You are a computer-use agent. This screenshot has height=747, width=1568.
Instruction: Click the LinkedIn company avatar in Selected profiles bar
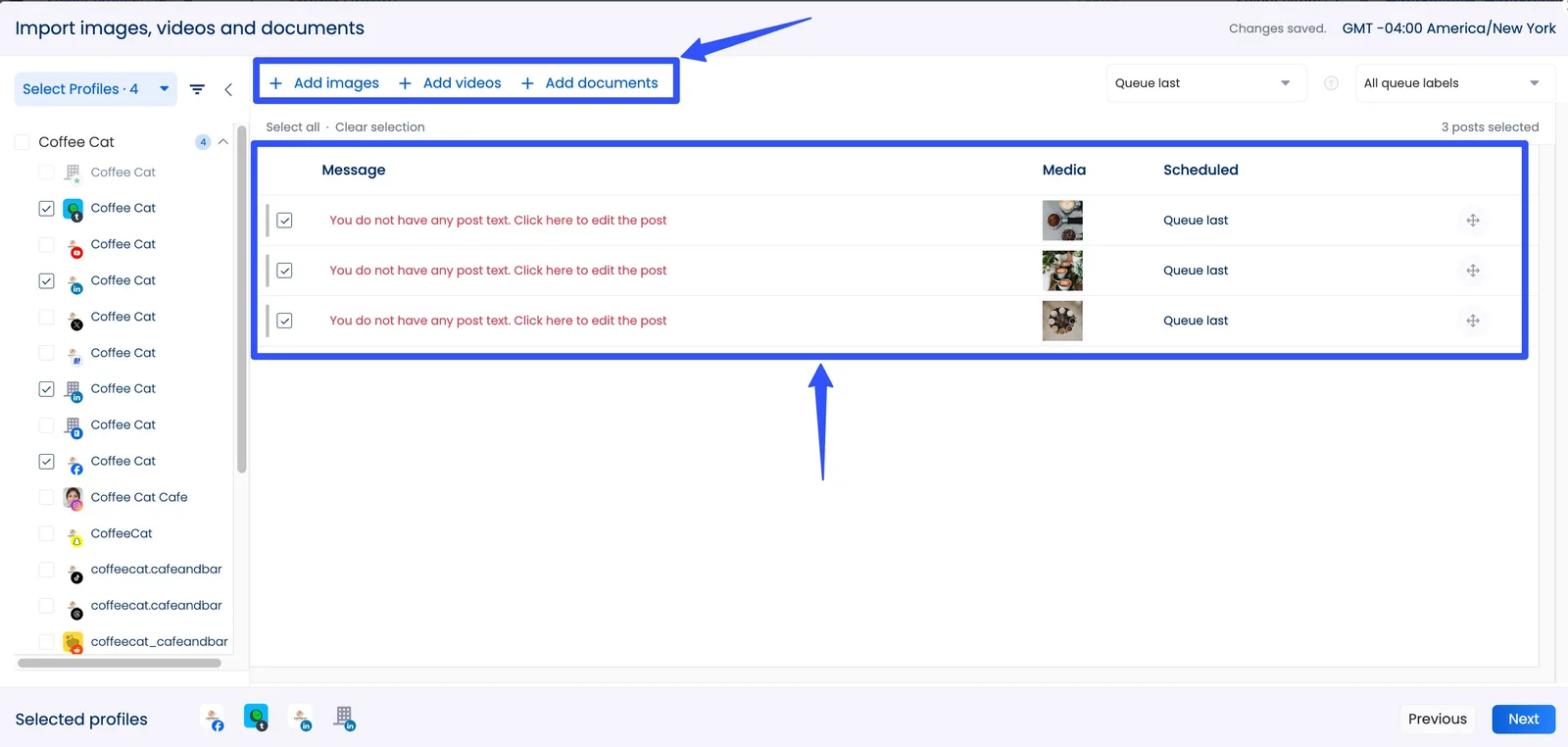345,719
